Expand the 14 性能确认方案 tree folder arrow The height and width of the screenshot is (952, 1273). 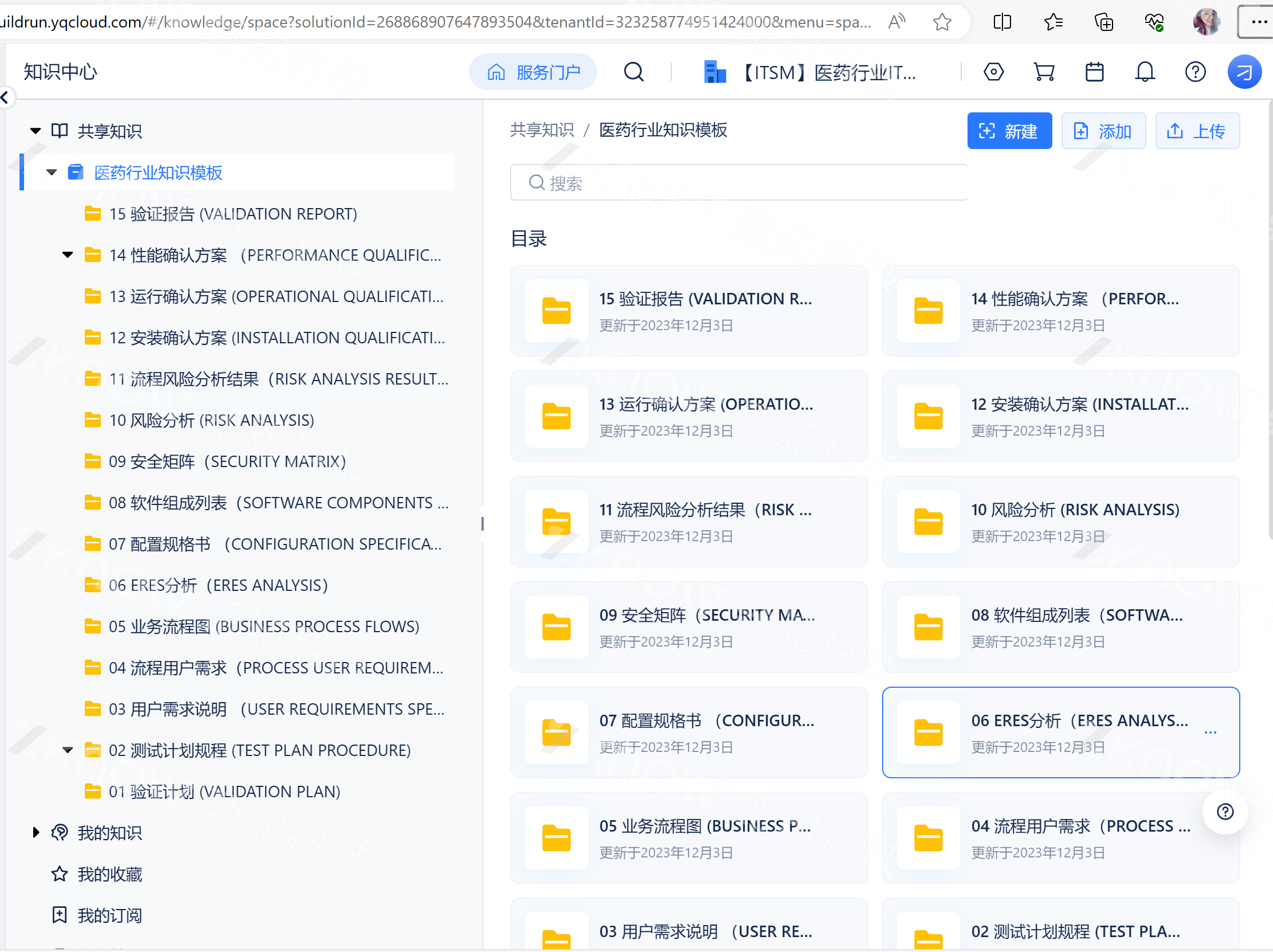click(68, 255)
